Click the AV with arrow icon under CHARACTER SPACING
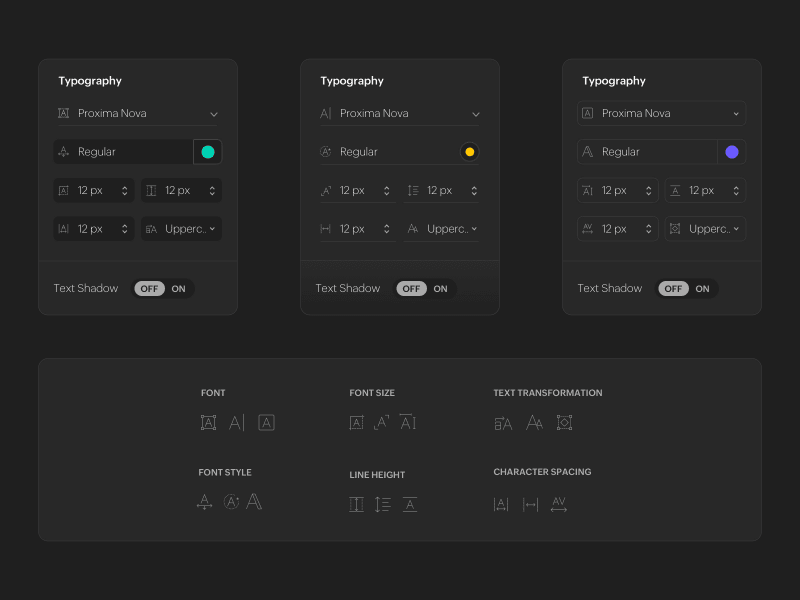The image size is (800, 600). (559, 504)
